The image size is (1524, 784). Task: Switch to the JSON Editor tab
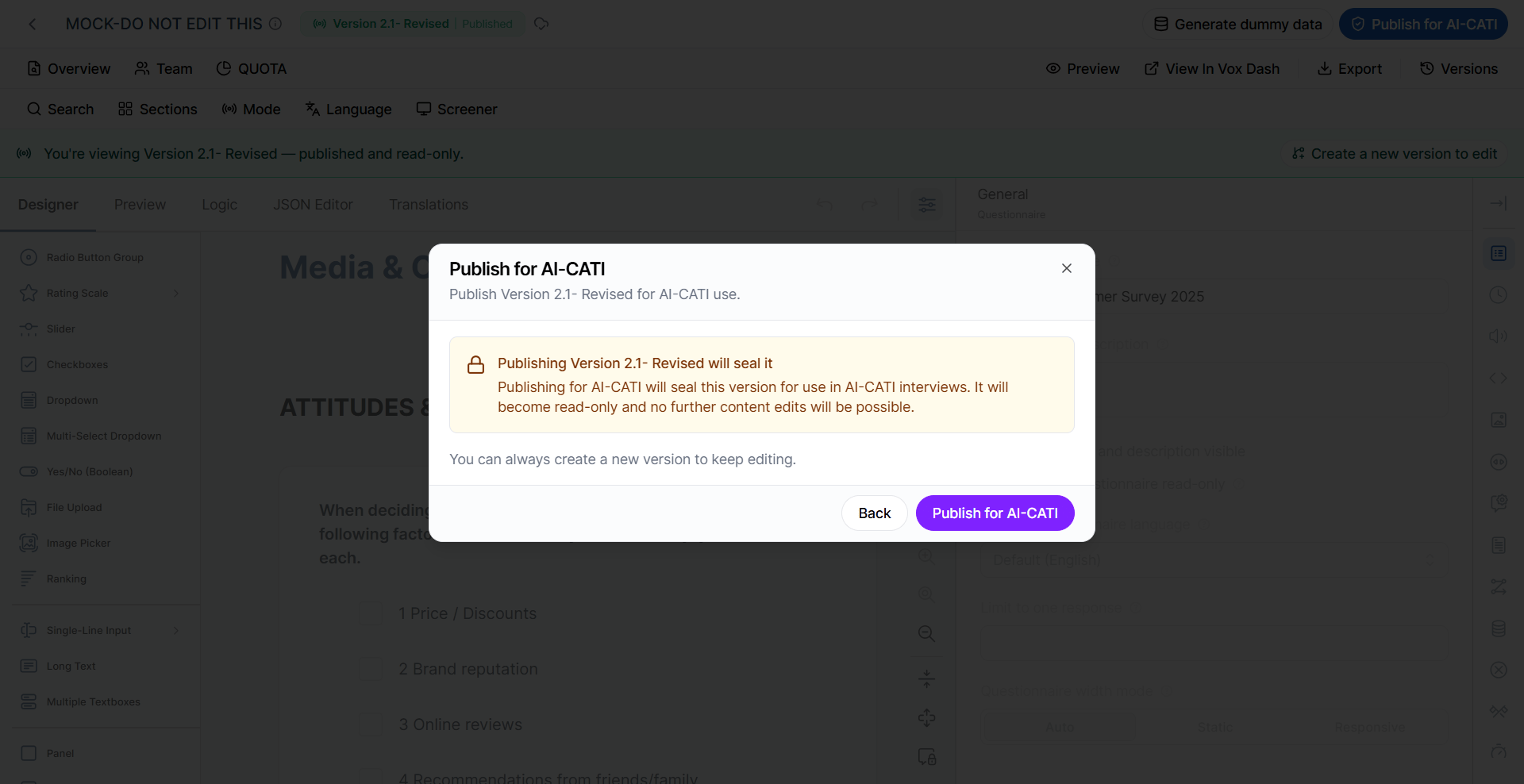(x=313, y=205)
